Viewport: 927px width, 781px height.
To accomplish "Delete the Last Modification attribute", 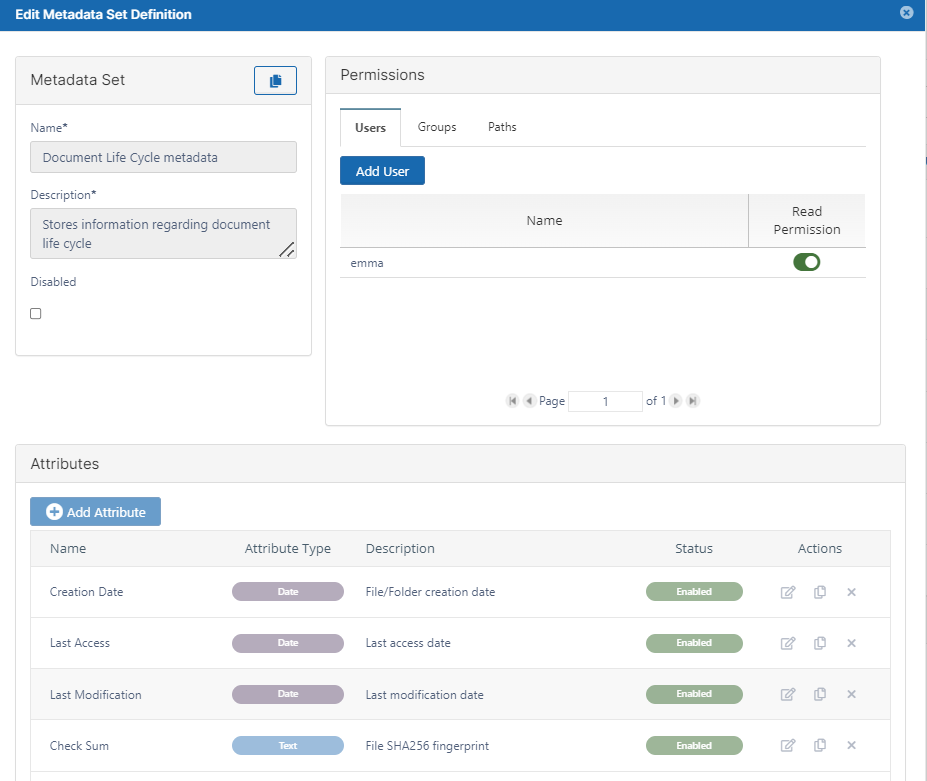I will 852,695.
